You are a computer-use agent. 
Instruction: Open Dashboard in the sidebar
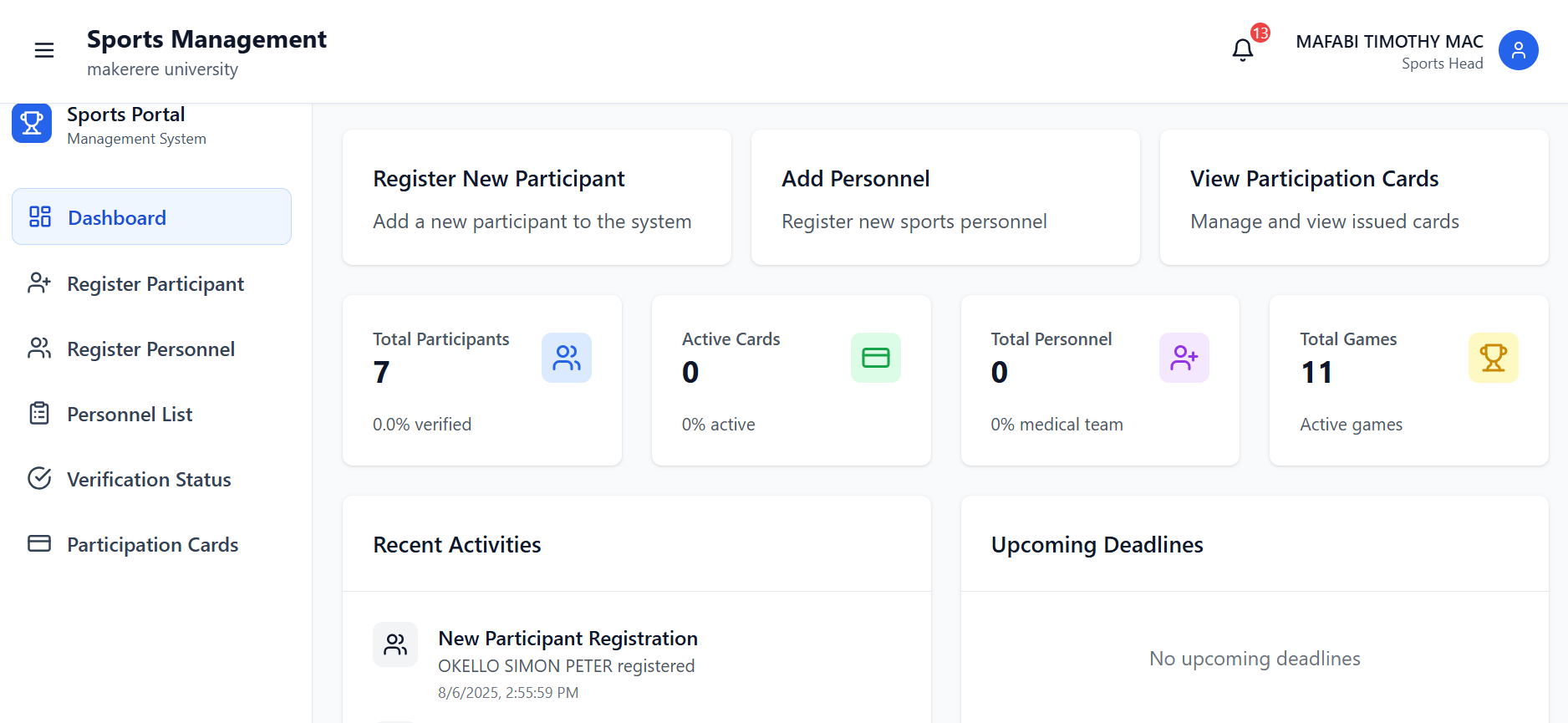point(151,216)
